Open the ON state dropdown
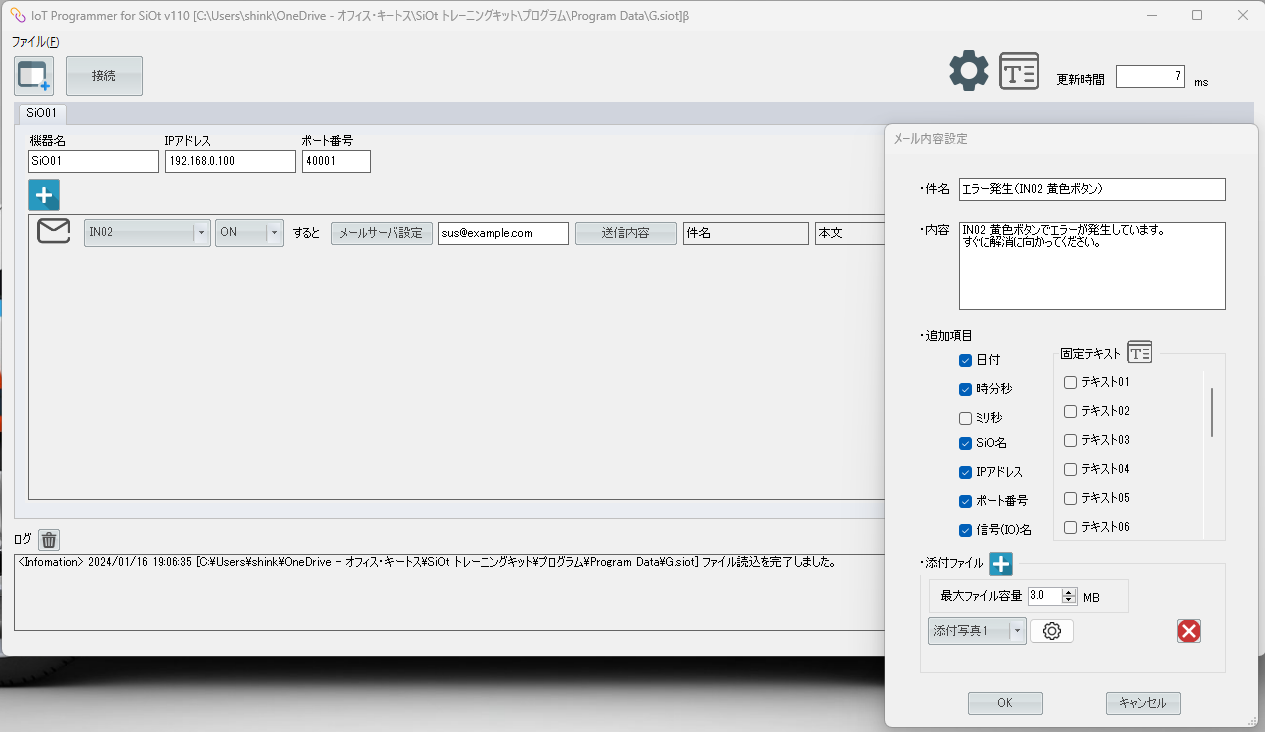The height and width of the screenshot is (732, 1265). coord(274,233)
